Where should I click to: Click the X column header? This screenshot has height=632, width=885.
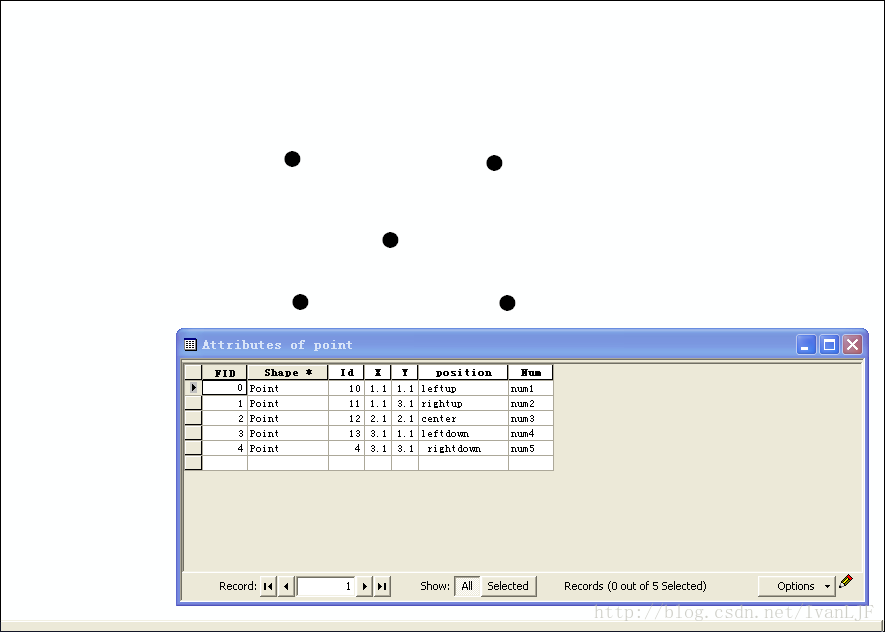[x=378, y=372]
